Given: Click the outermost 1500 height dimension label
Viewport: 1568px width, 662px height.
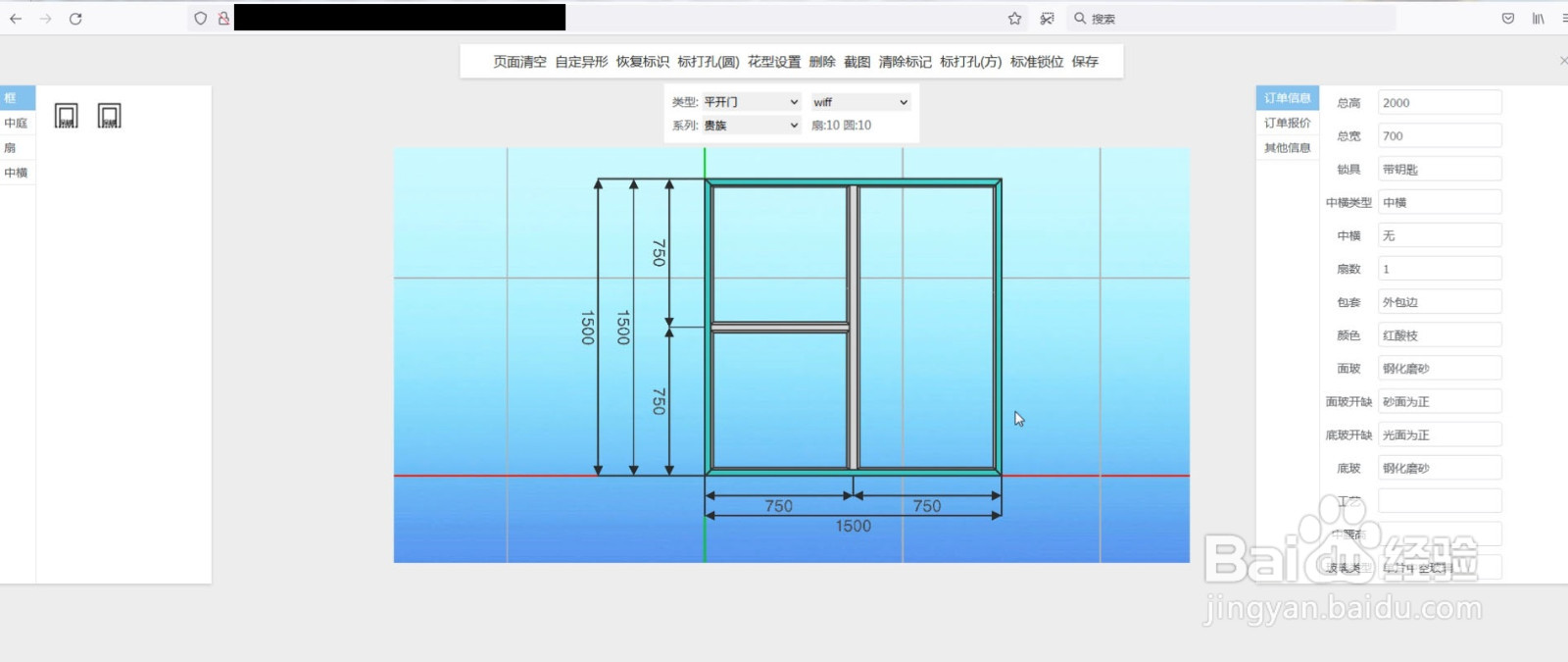Looking at the screenshot, I should click(587, 328).
